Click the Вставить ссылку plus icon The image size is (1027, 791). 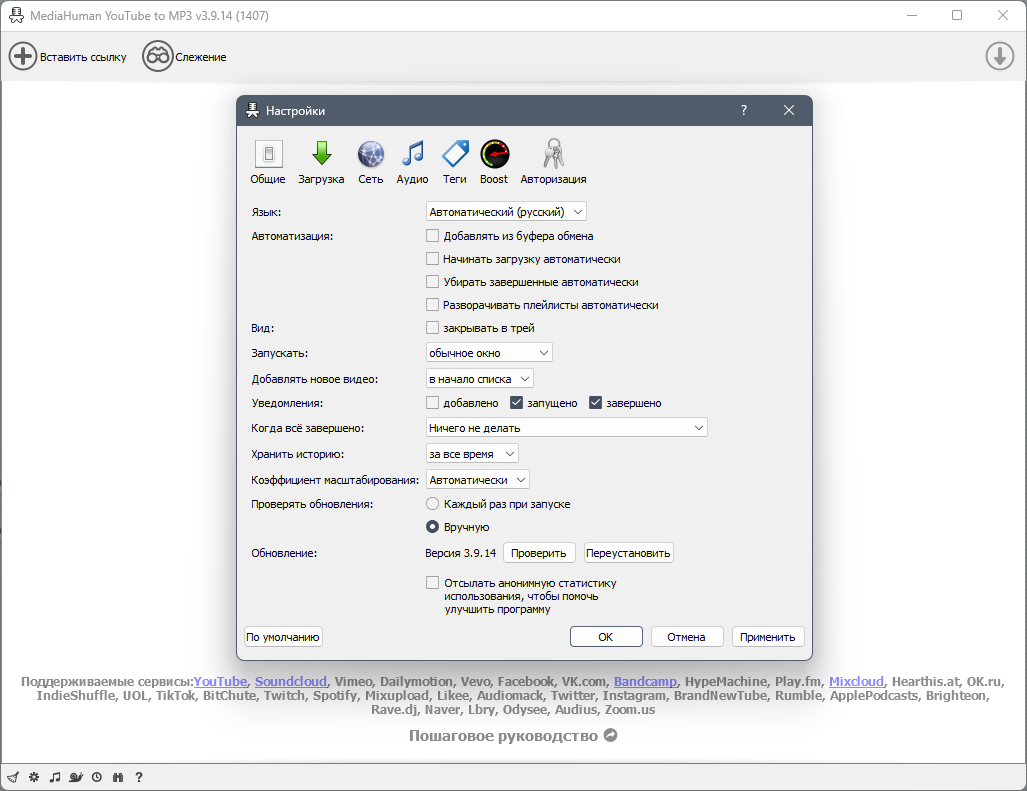(x=23, y=56)
